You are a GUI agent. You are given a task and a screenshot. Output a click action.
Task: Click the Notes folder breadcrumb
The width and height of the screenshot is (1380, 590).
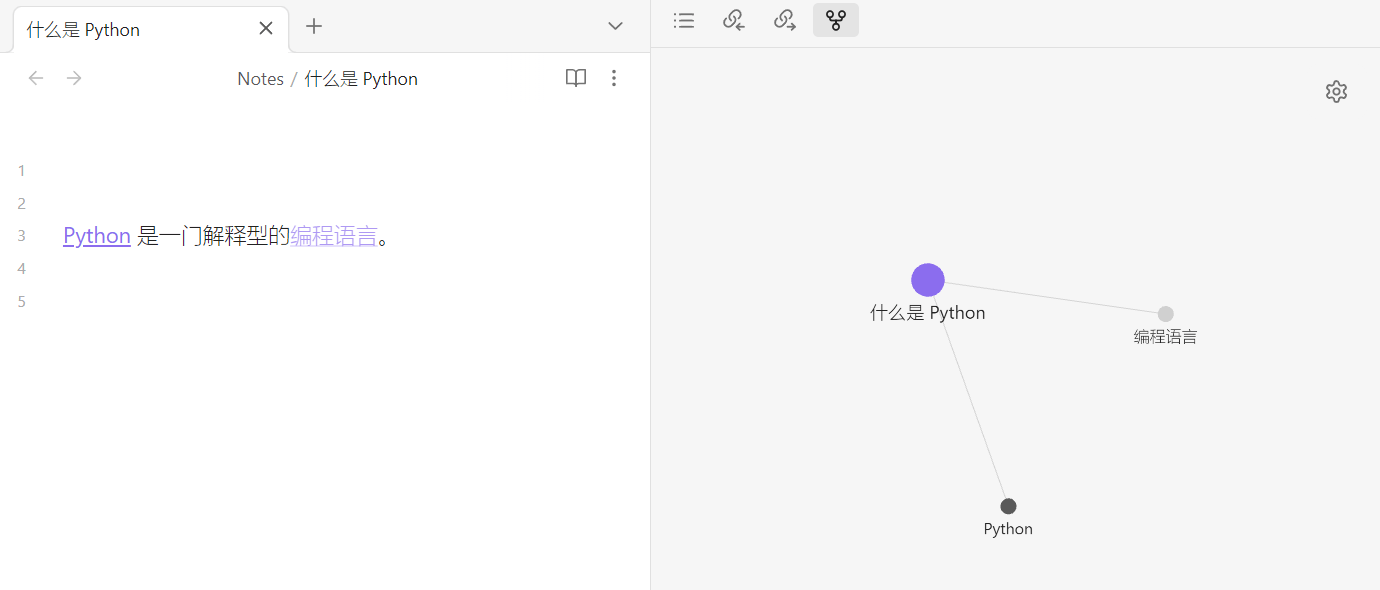[260, 79]
